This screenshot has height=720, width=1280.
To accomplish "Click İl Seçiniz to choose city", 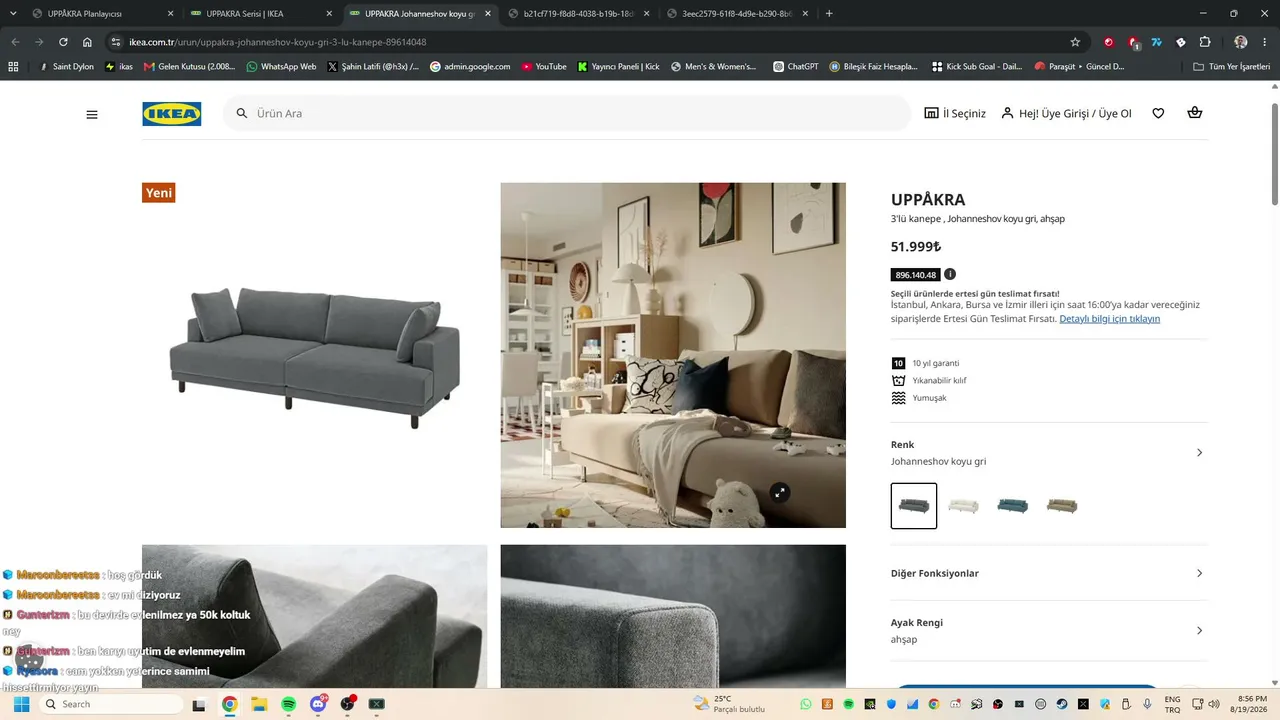I will pos(955,114).
